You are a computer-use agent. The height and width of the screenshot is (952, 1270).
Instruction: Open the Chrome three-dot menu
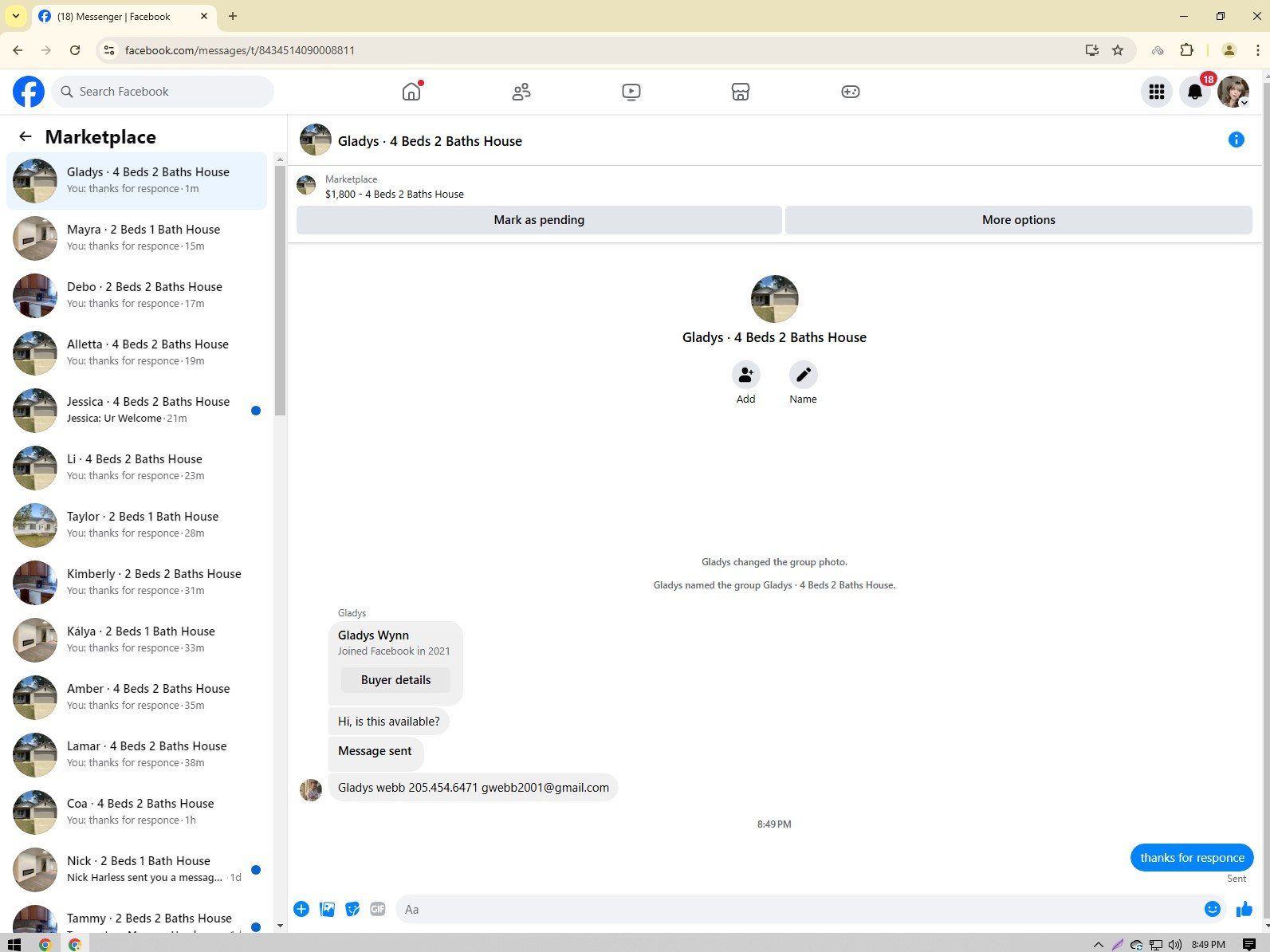[1257, 50]
